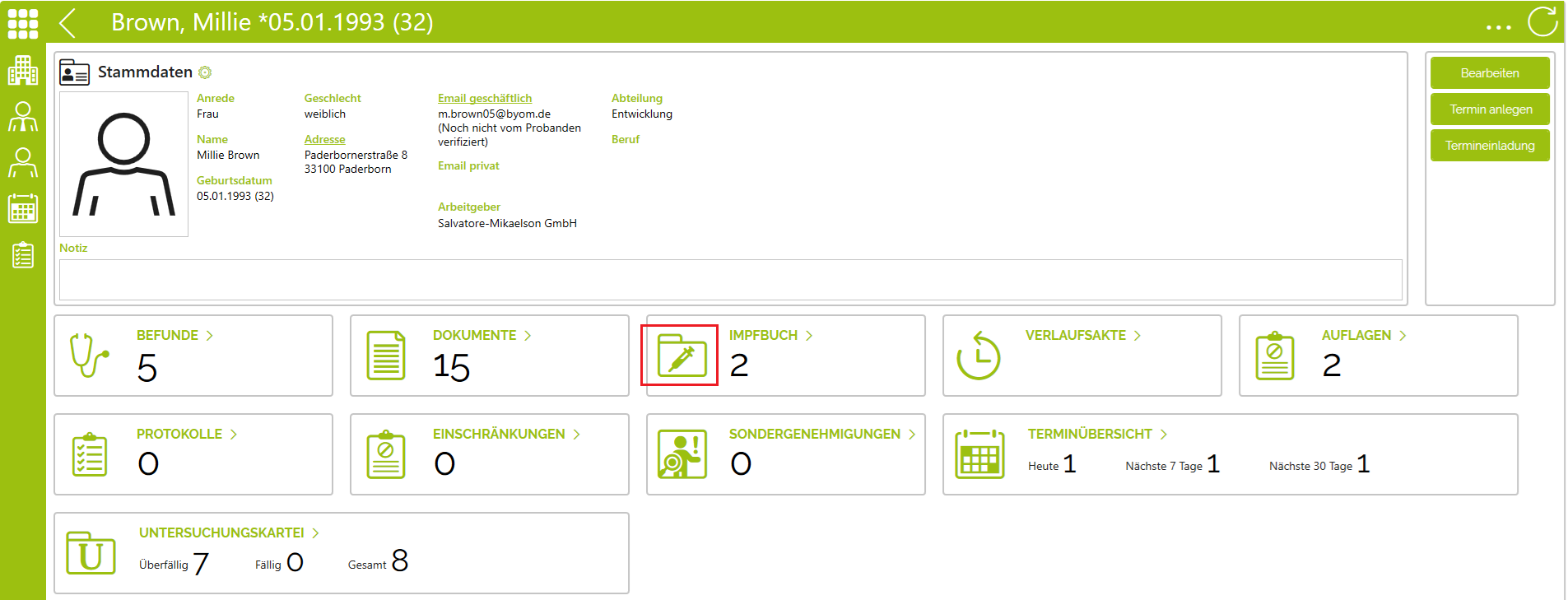This screenshot has height=600, width=1568.
Task: Open the app grid menu icon
Action: coord(23,23)
